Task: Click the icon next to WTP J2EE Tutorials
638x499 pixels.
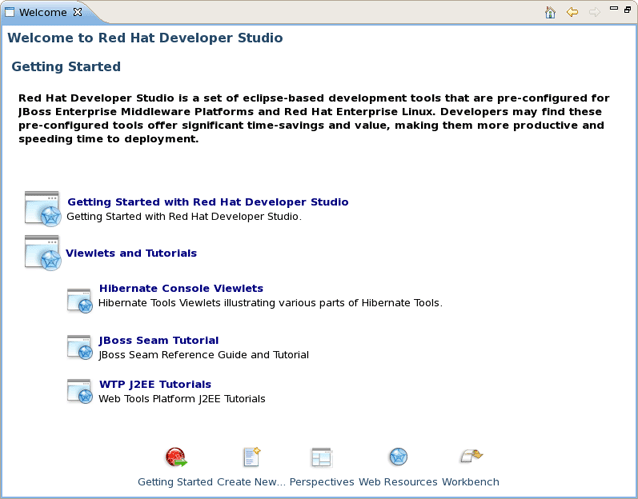Action: [x=80, y=391]
